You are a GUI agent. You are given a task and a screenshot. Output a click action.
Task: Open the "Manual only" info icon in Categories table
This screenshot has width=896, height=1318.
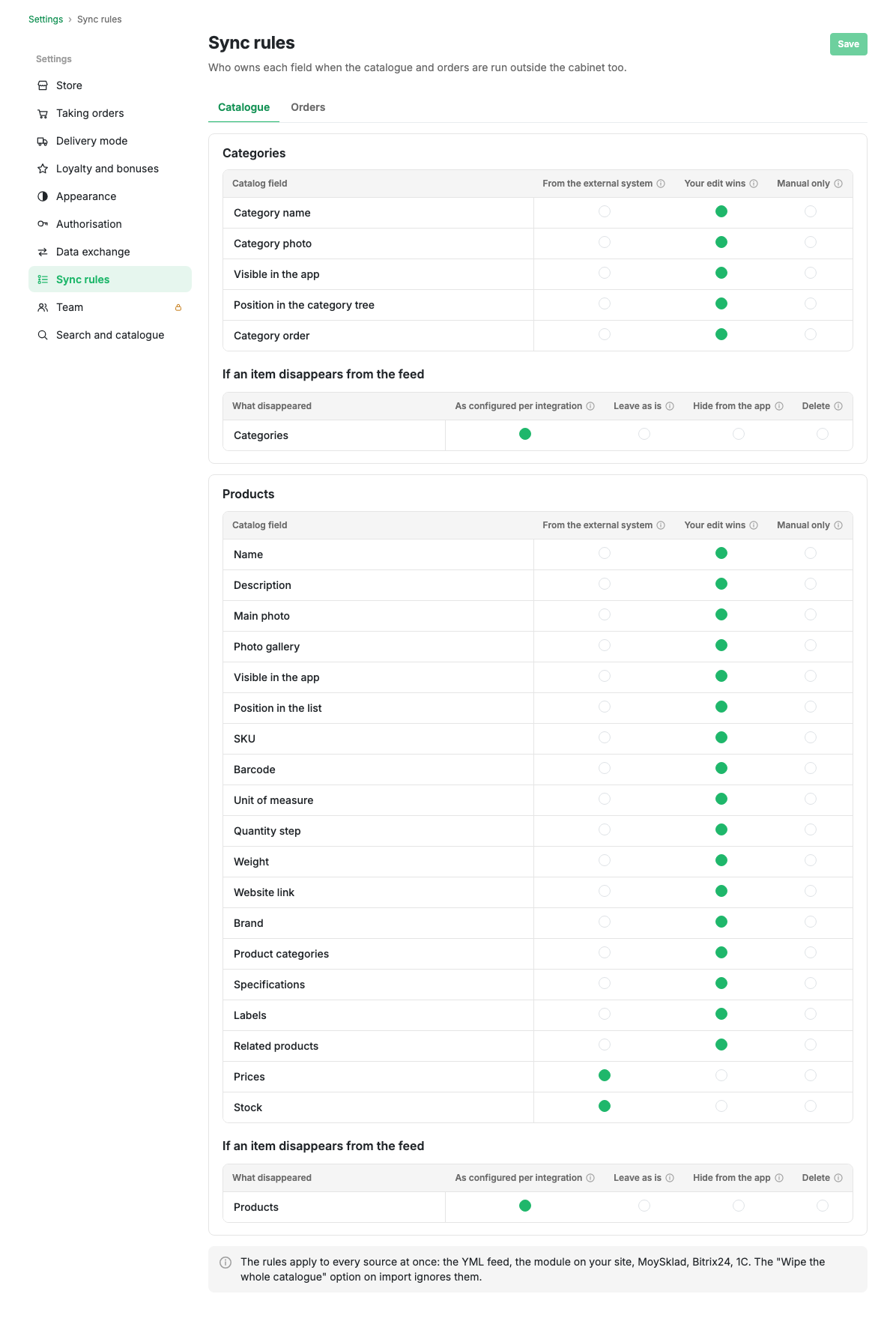[838, 184]
